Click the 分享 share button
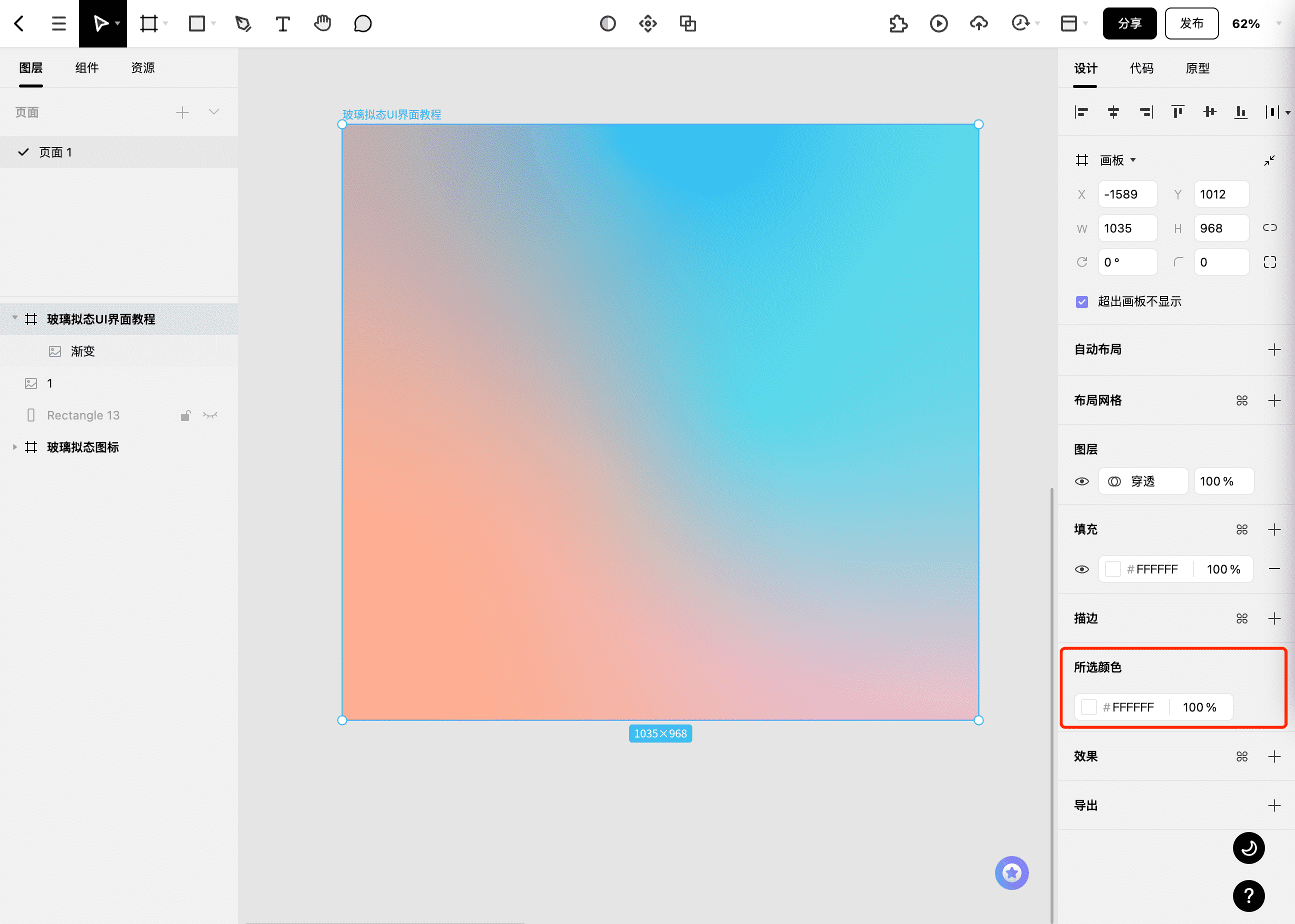The image size is (1295, 924). tap(1129, 23)
